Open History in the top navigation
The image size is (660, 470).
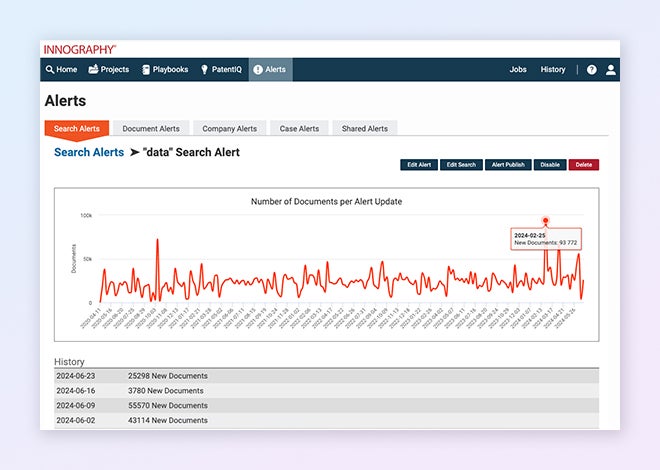552,70
